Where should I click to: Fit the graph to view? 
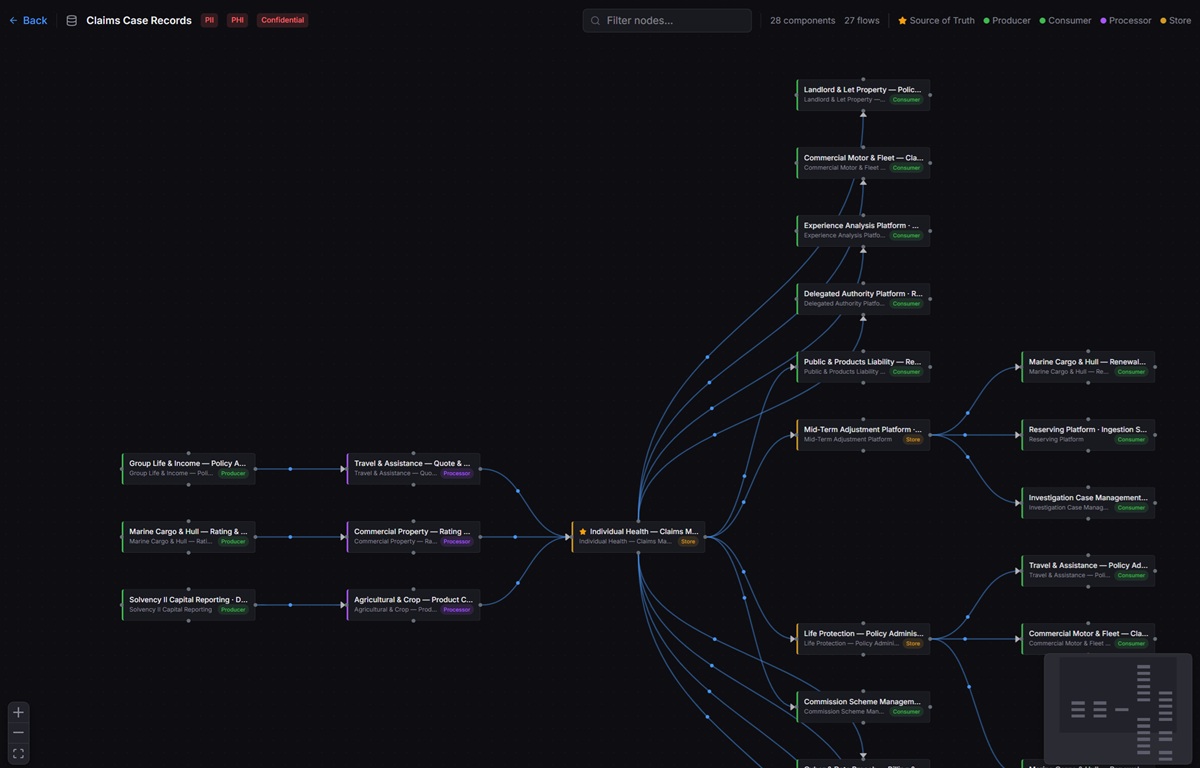(x=18, y=753)
